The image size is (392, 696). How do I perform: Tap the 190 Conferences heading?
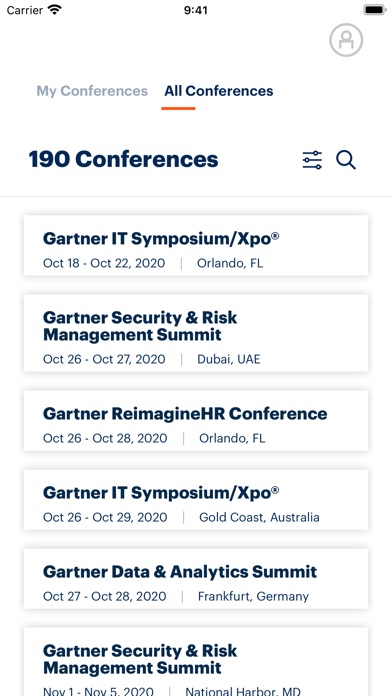pos(123,159)
